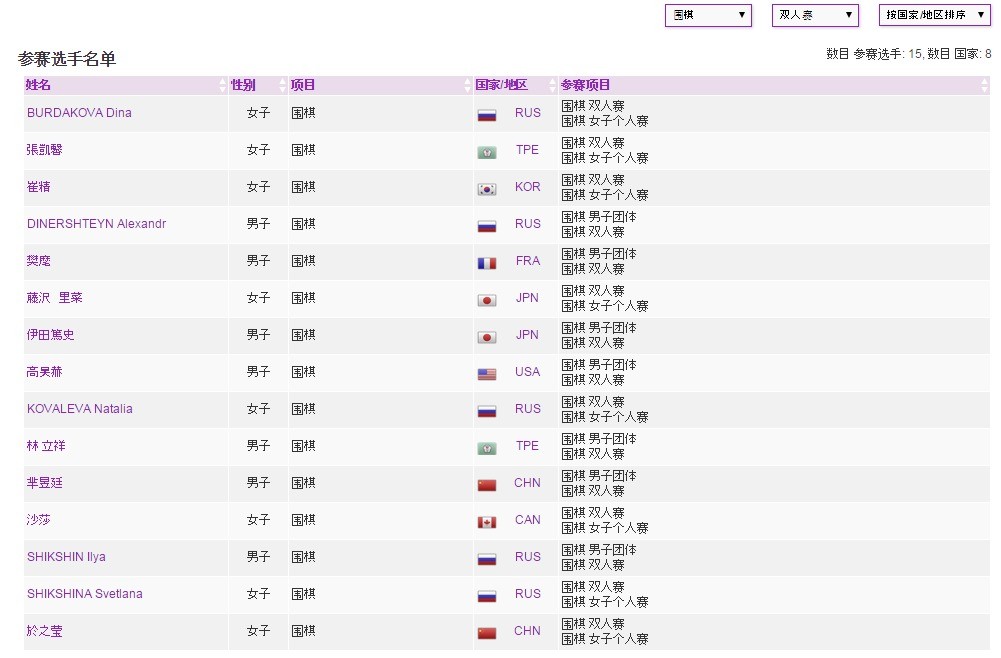Open SHIKSHIN Ilya's profile link
Viewport: 1001px width, 658px height.
coord(66,557)
